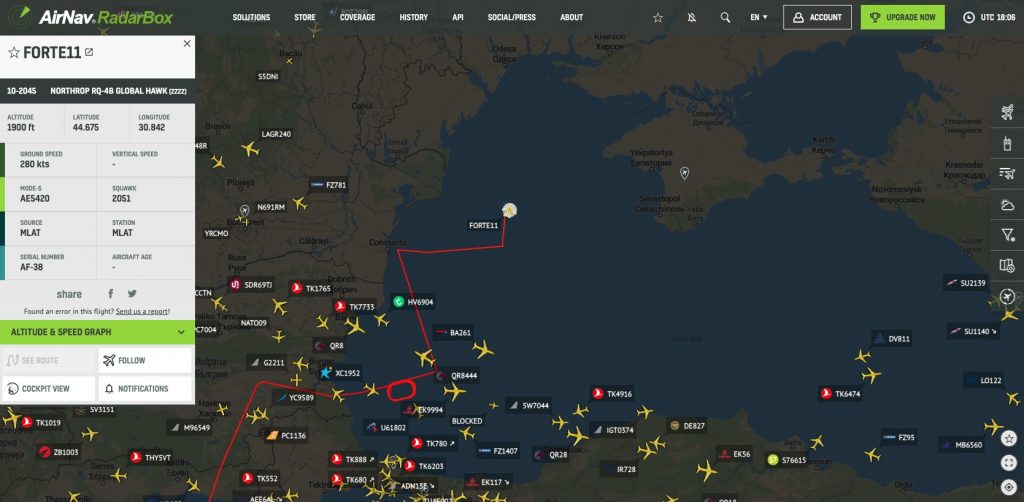Open the EN language dropdown

(759, 18)
